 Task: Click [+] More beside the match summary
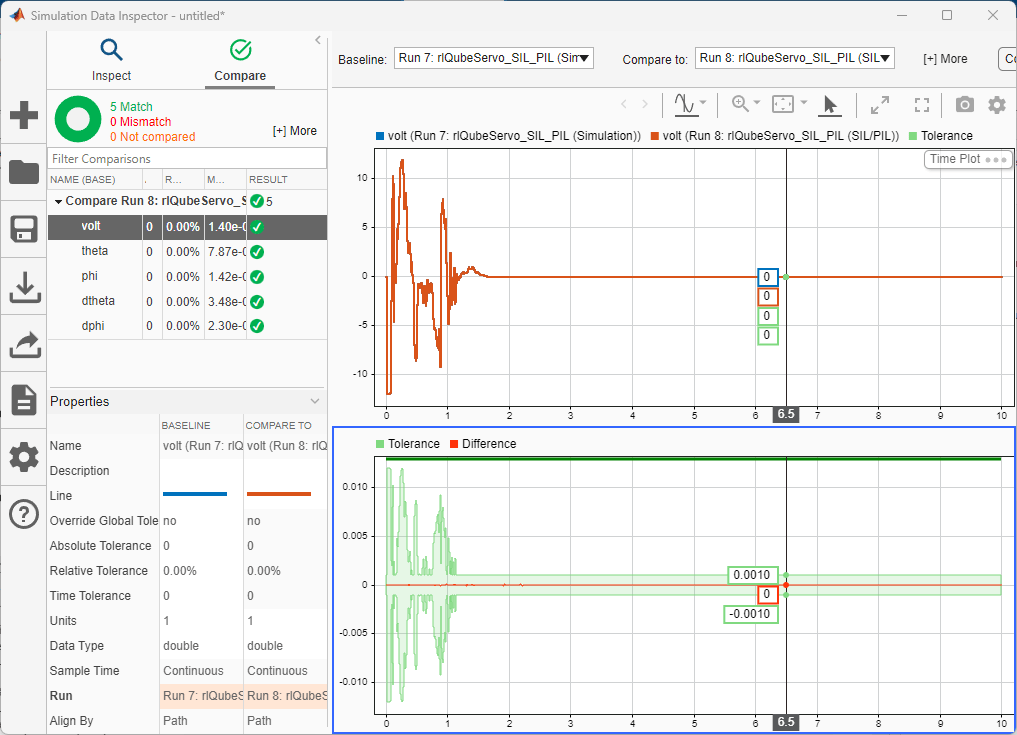click(x=294, y=131)
